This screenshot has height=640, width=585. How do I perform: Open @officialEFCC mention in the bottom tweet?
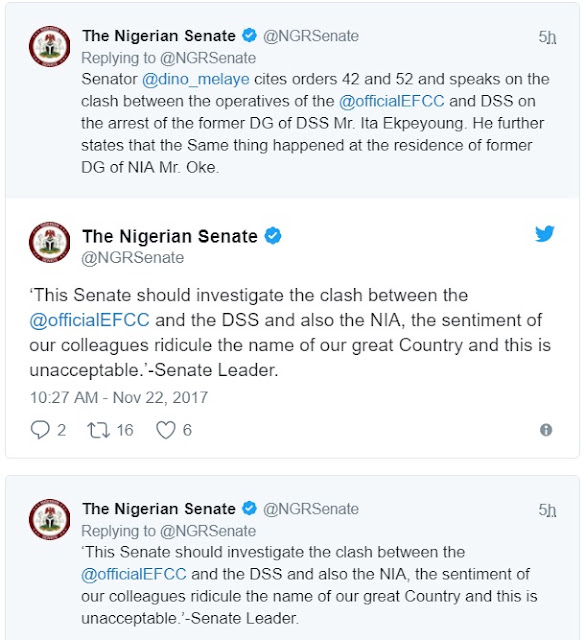click(133, 574)
